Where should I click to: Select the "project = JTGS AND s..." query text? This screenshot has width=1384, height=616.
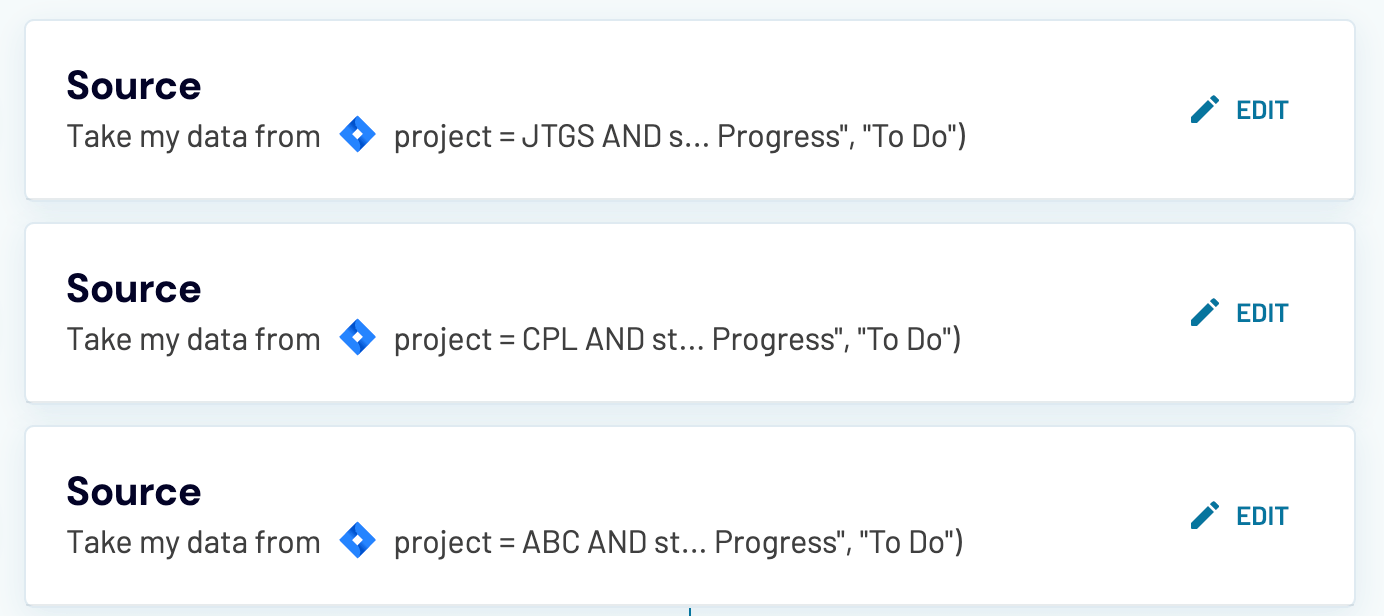point(680,136)
